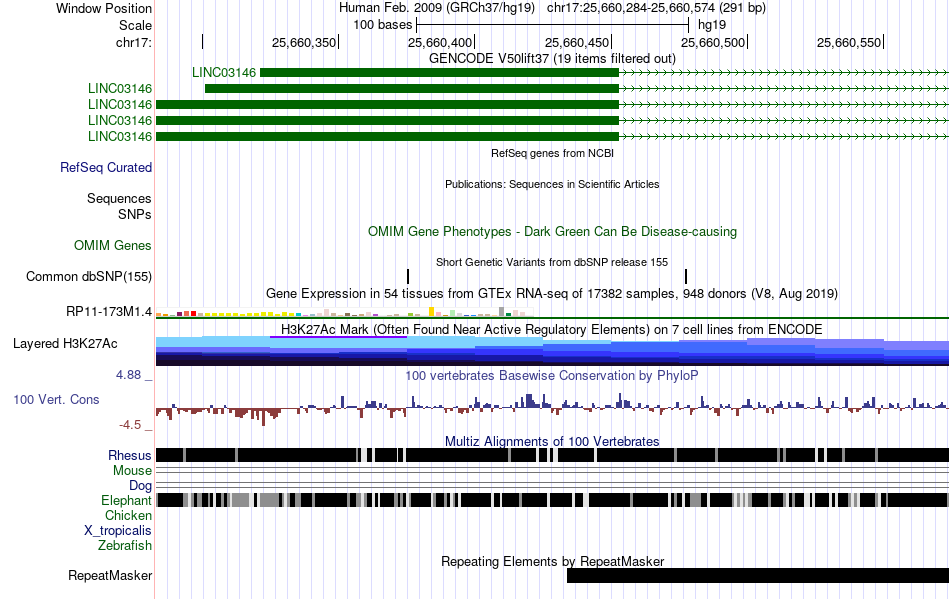
Task: Click the 100 vertebrates Basewise Conservation title
Action: coord(552,376)
